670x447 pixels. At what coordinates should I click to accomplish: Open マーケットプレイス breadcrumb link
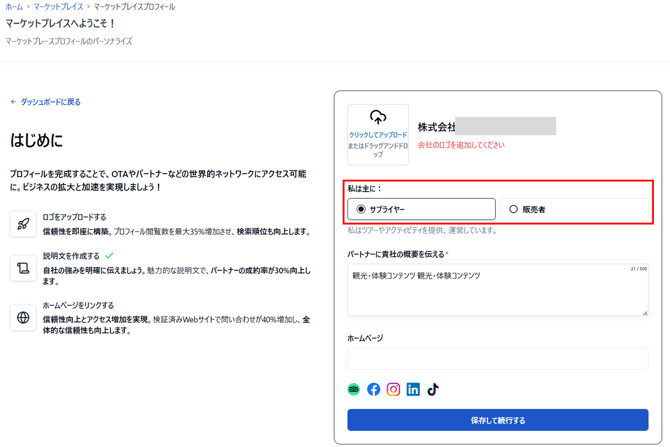58,7
